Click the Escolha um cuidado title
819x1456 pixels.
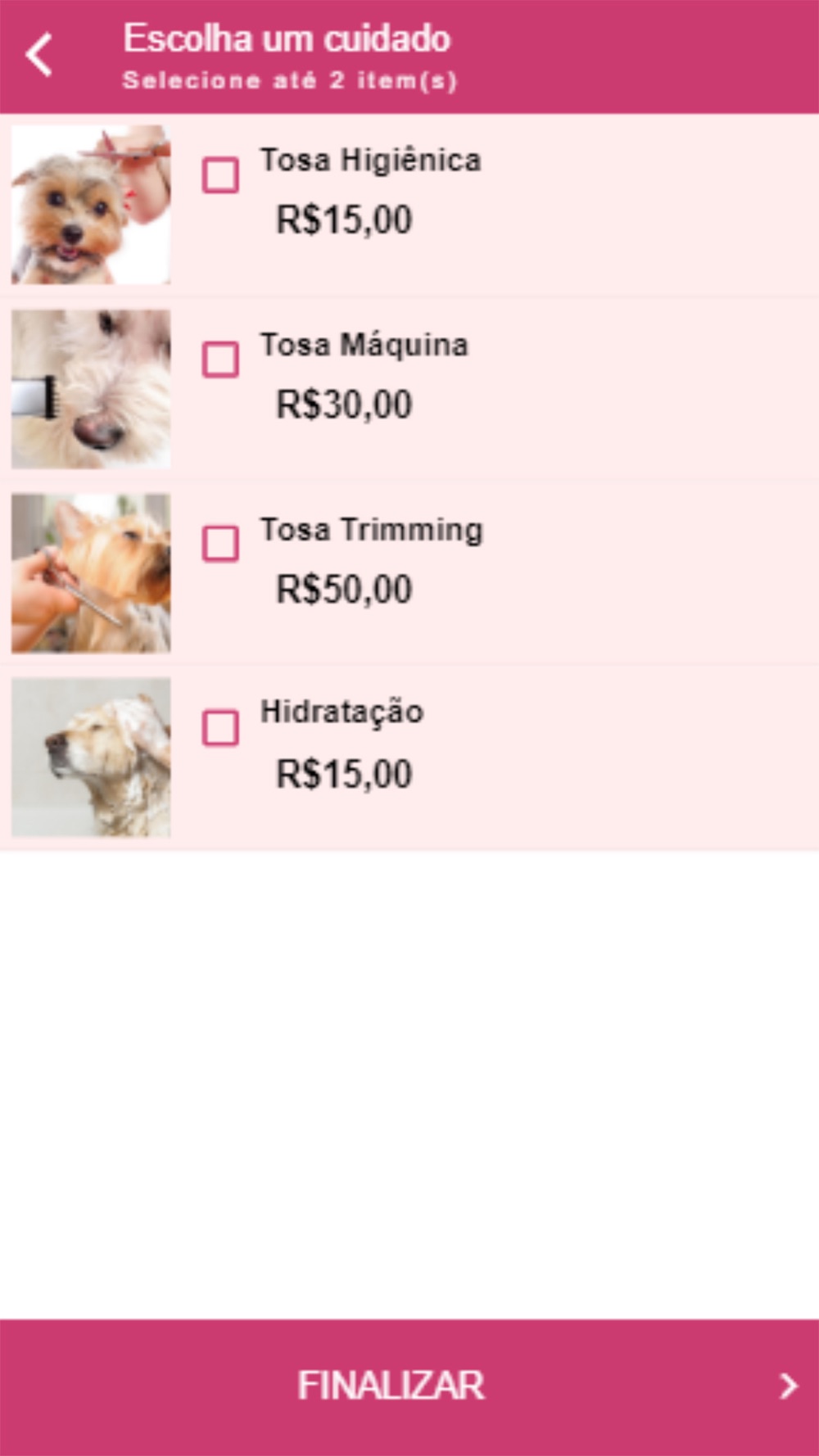pyautogui.click(x=287, y=38)
